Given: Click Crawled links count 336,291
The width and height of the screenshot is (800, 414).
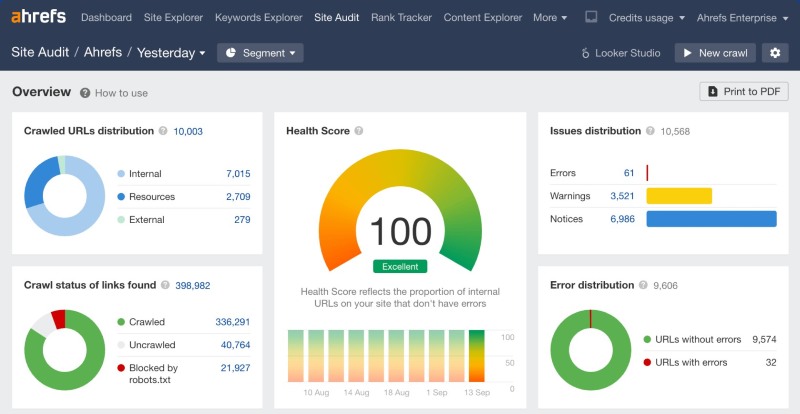Looking at the screenshot, I should coord(233,322).
